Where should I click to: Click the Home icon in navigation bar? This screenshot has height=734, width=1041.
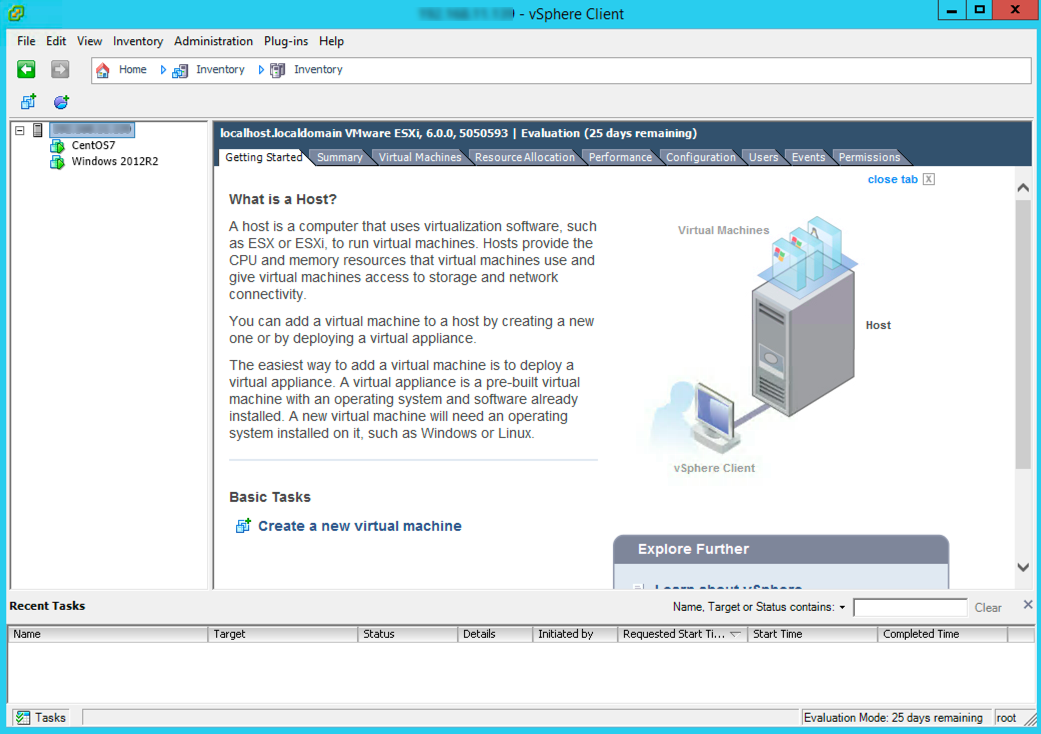point(102,70)
